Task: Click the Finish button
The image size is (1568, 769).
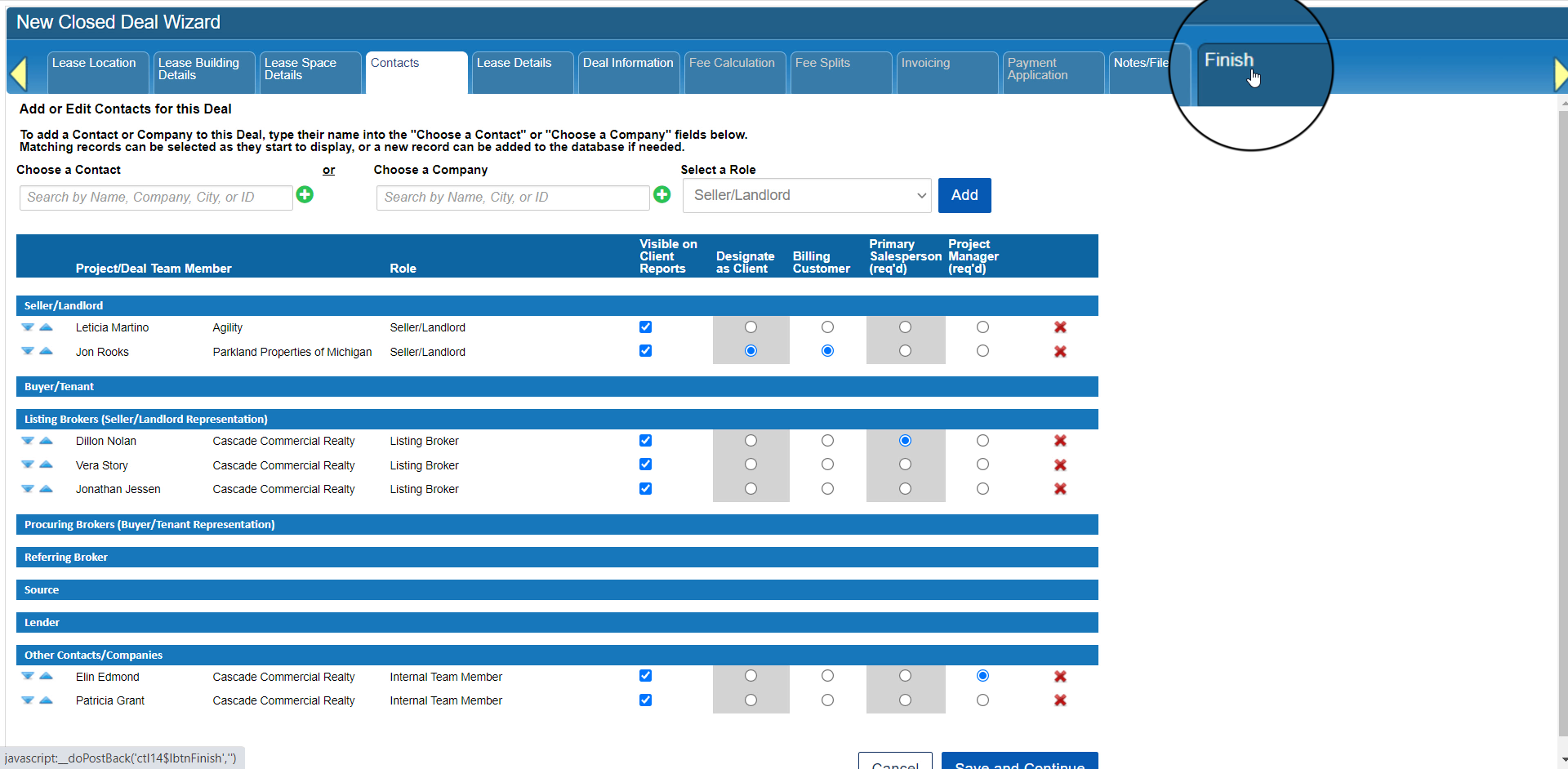Action: tap(1229, 61)
